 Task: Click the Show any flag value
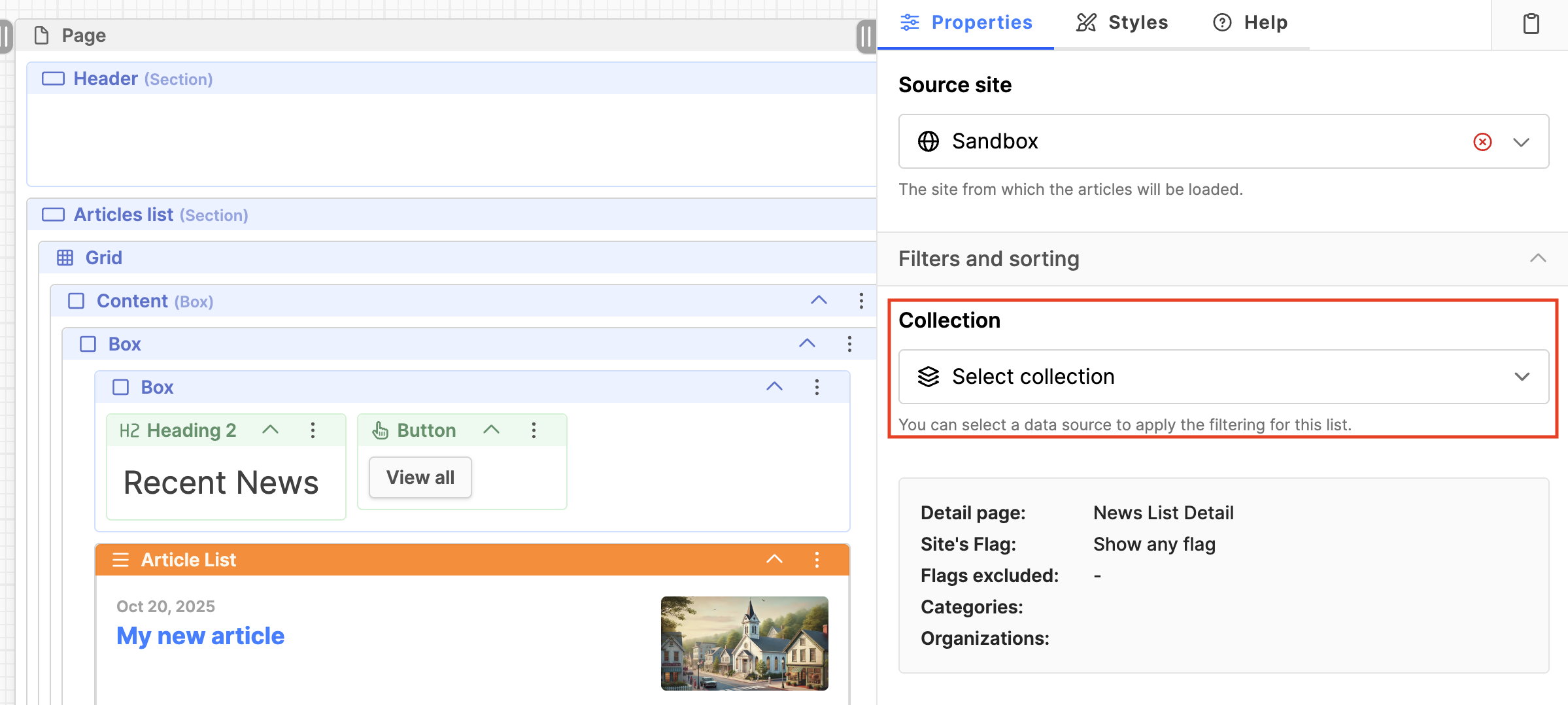click(x=1154, y=544)
